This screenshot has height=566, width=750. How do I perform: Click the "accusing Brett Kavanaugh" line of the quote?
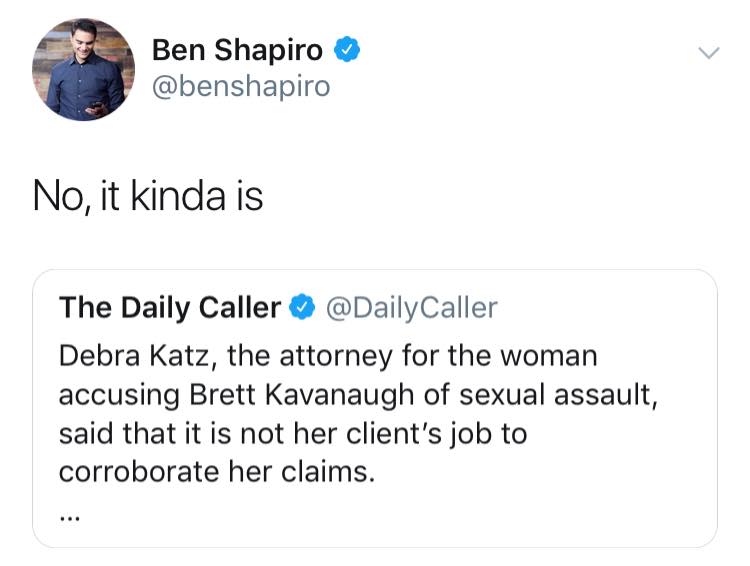(358, 396)
